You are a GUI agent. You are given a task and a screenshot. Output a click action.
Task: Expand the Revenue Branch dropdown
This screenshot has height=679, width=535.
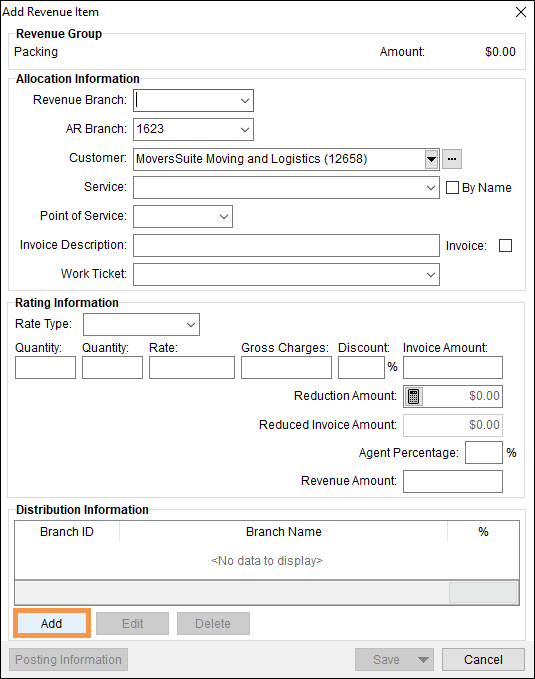pyautogui.click(x=245, y=101)
